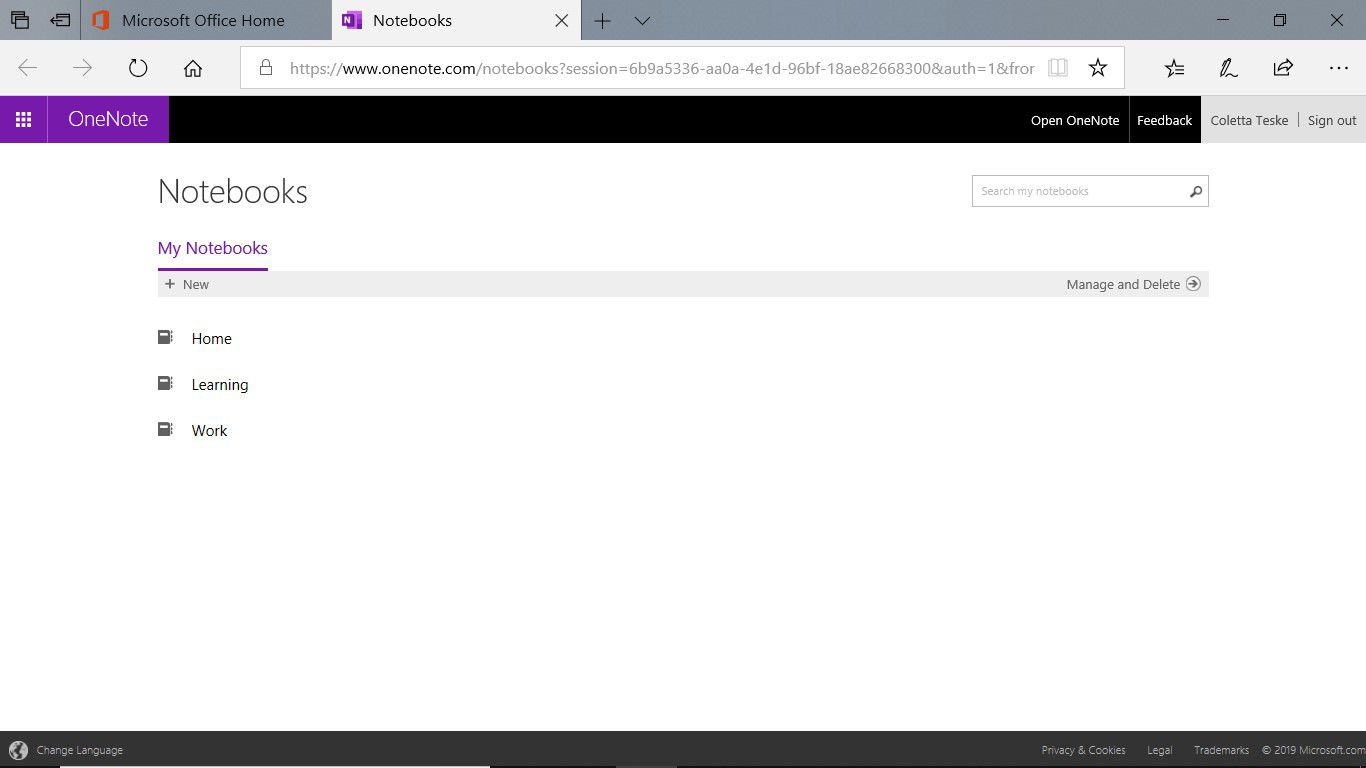Open the Work notebook

209,431
